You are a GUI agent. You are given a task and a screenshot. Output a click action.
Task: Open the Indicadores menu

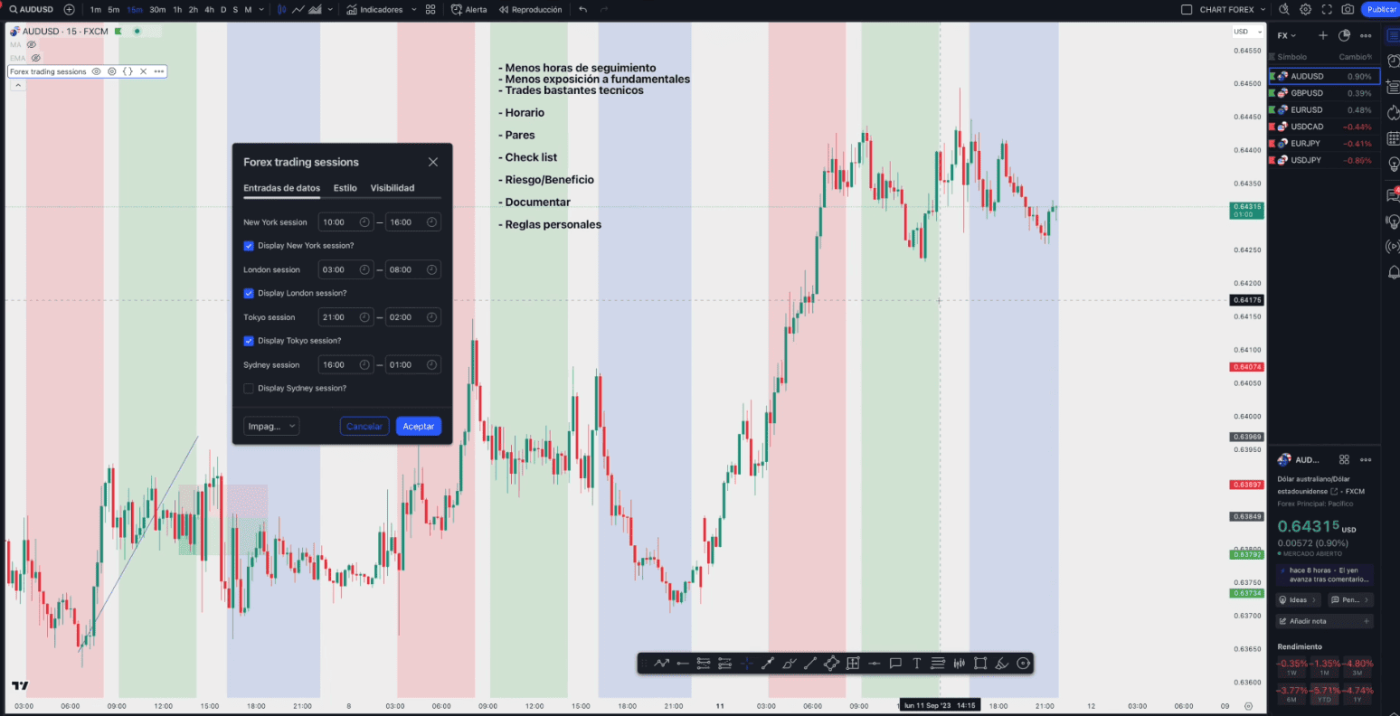(x=375, y=9)
